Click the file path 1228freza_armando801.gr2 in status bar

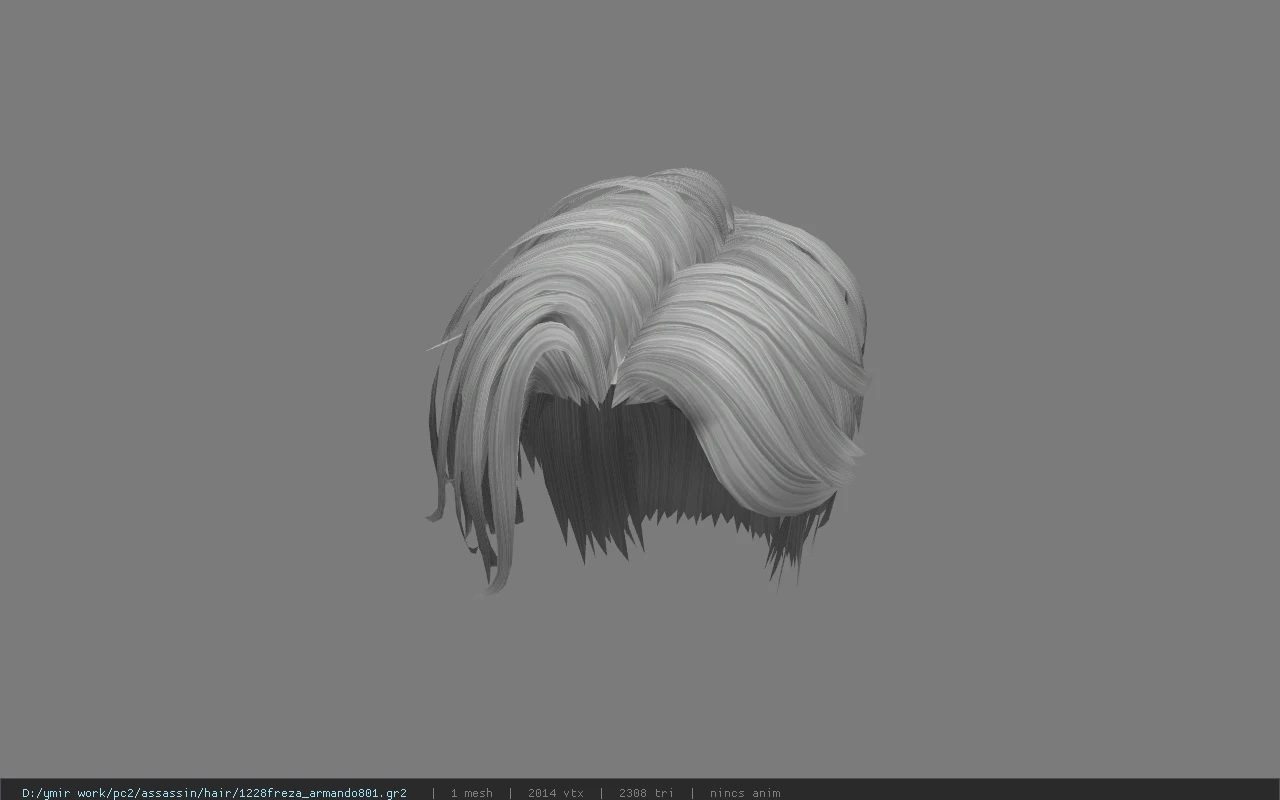point(214,793)
